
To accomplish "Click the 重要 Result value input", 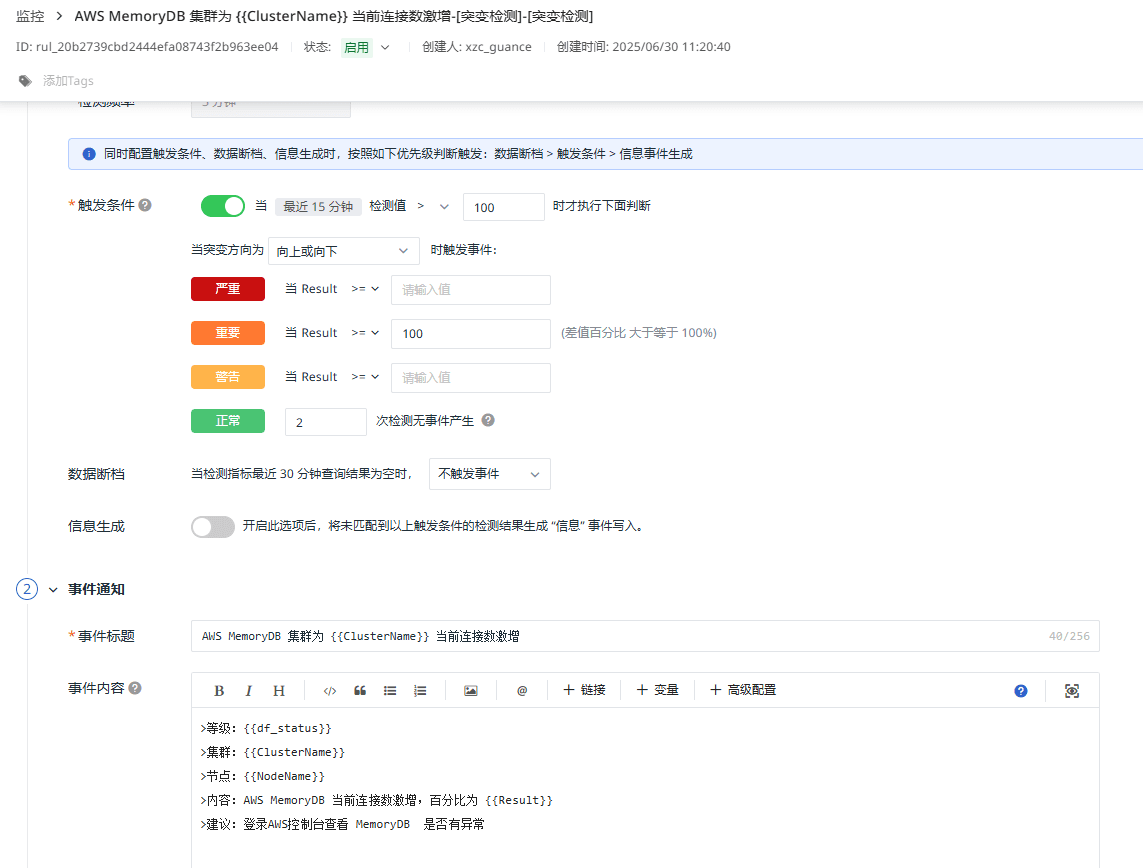I will pos(471,334).
